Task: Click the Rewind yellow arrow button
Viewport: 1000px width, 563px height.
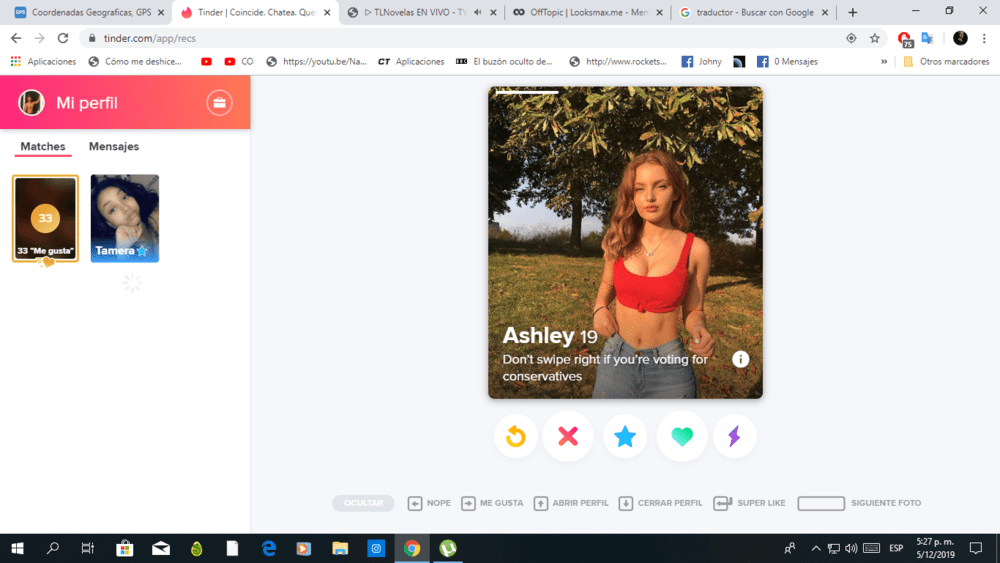Action: coord(515,436)
